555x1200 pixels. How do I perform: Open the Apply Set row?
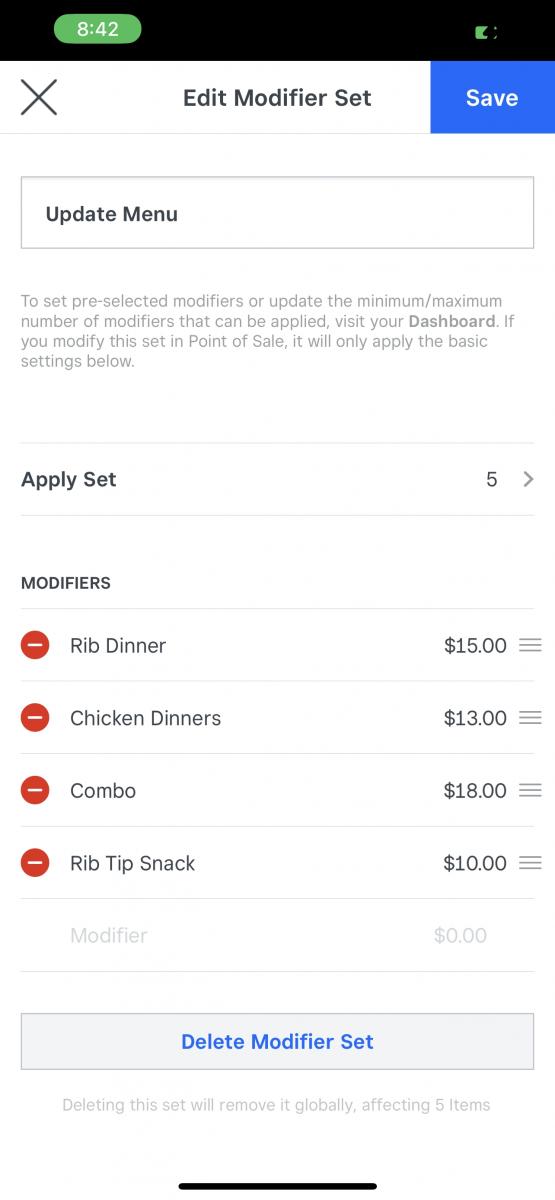click(x=277, y=479)
